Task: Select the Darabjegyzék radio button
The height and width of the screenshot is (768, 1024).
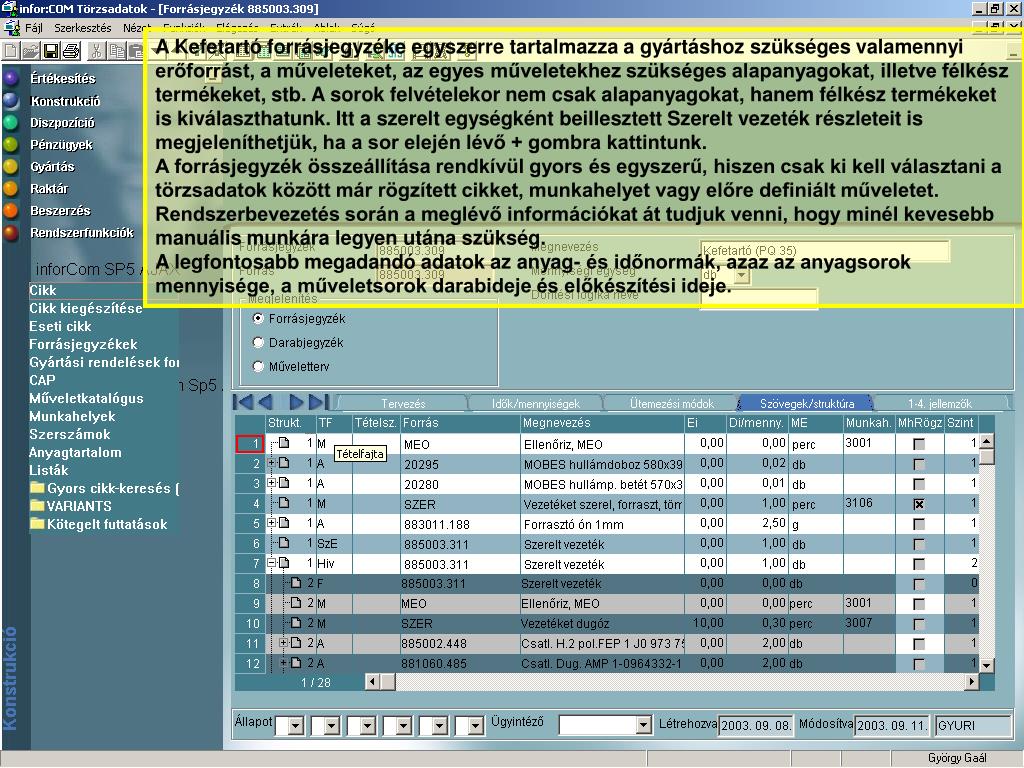Action: coord(258,342)
